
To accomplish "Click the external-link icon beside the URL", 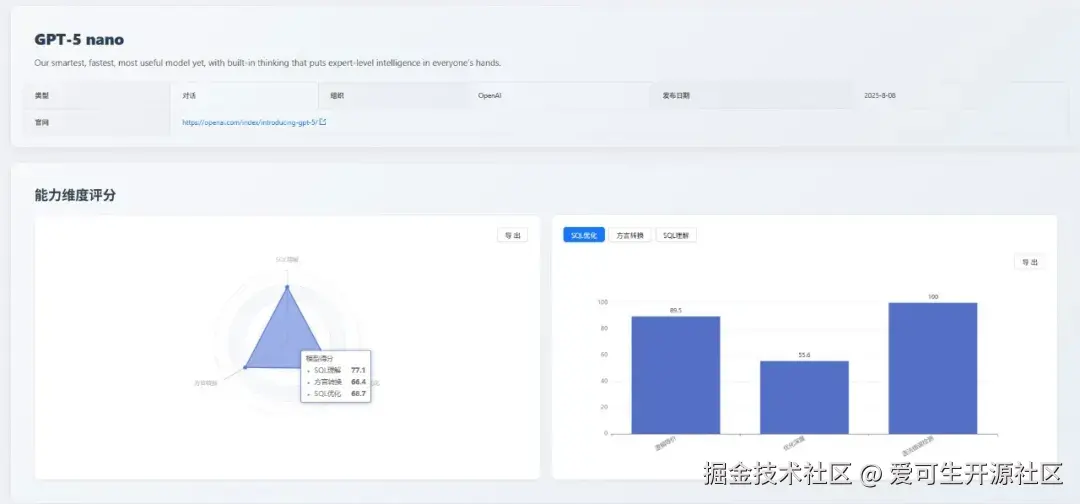I will point(323,123).
